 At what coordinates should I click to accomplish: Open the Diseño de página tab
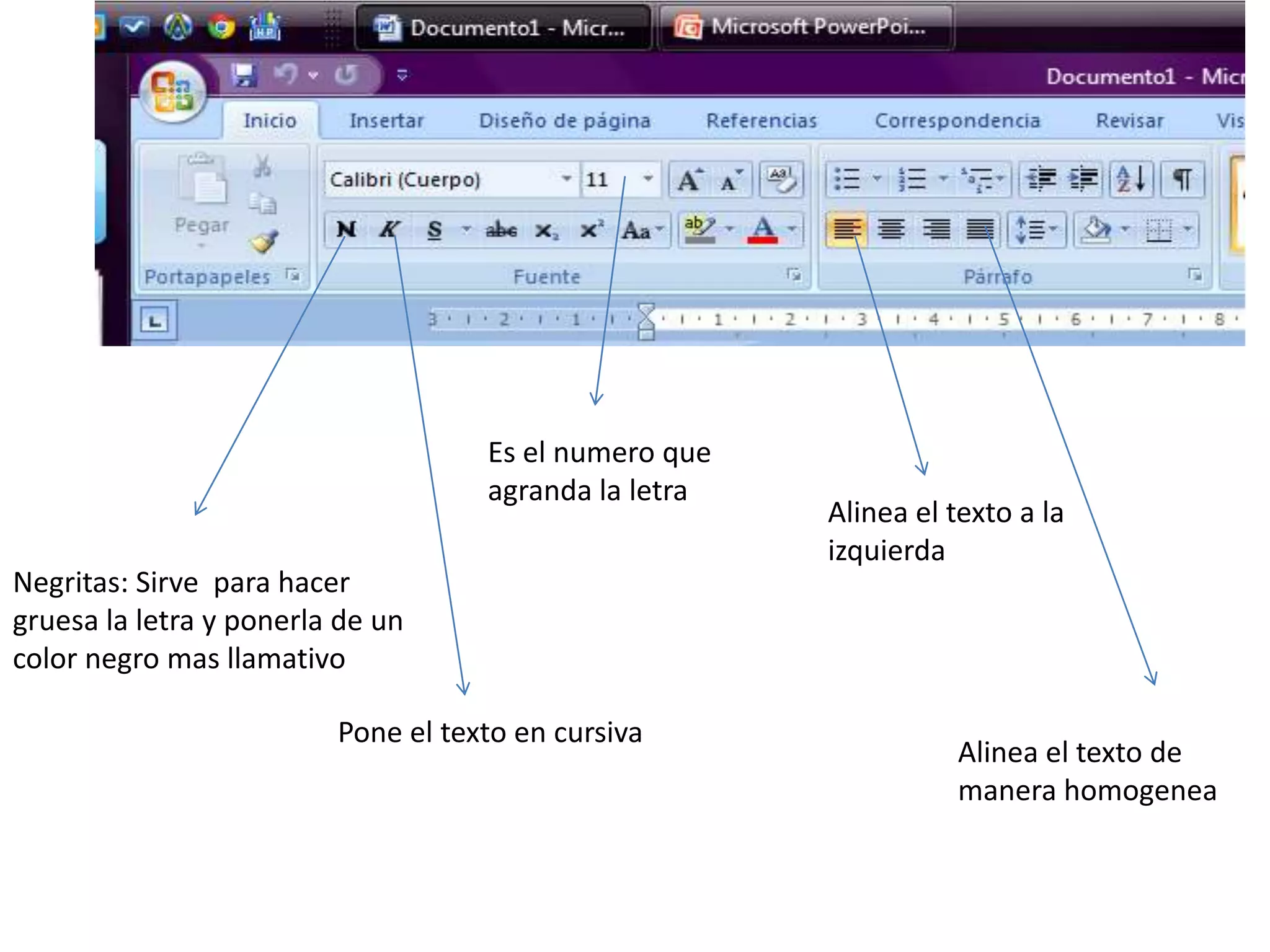564,120
